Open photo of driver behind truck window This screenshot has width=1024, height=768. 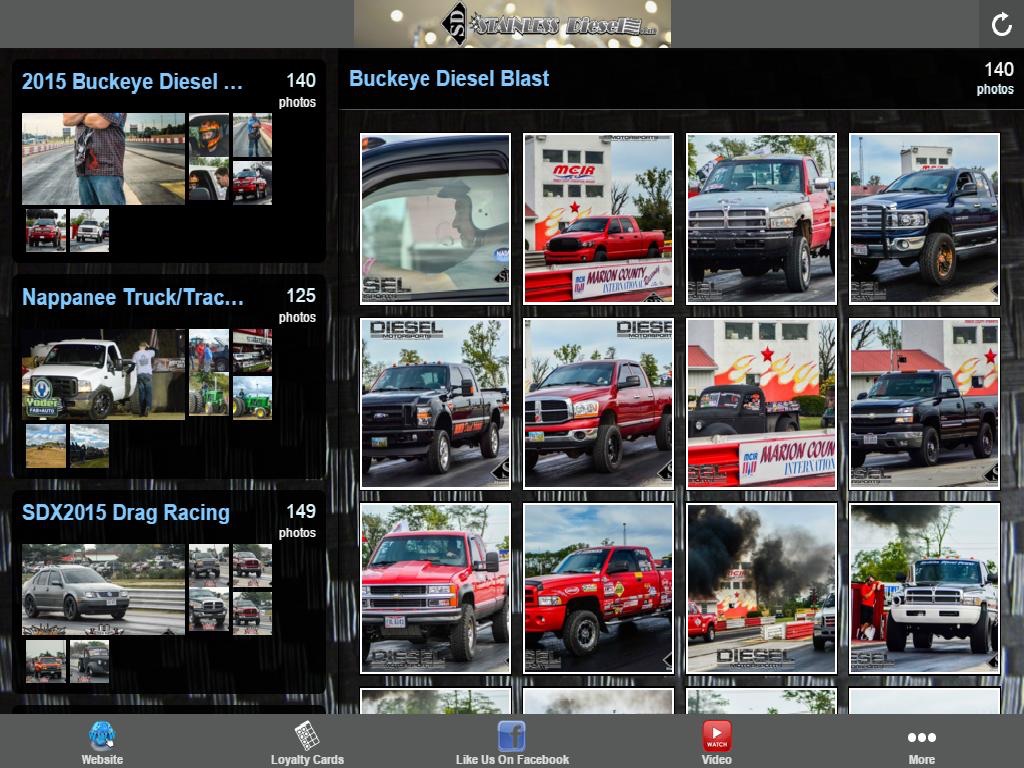[436, 219]
